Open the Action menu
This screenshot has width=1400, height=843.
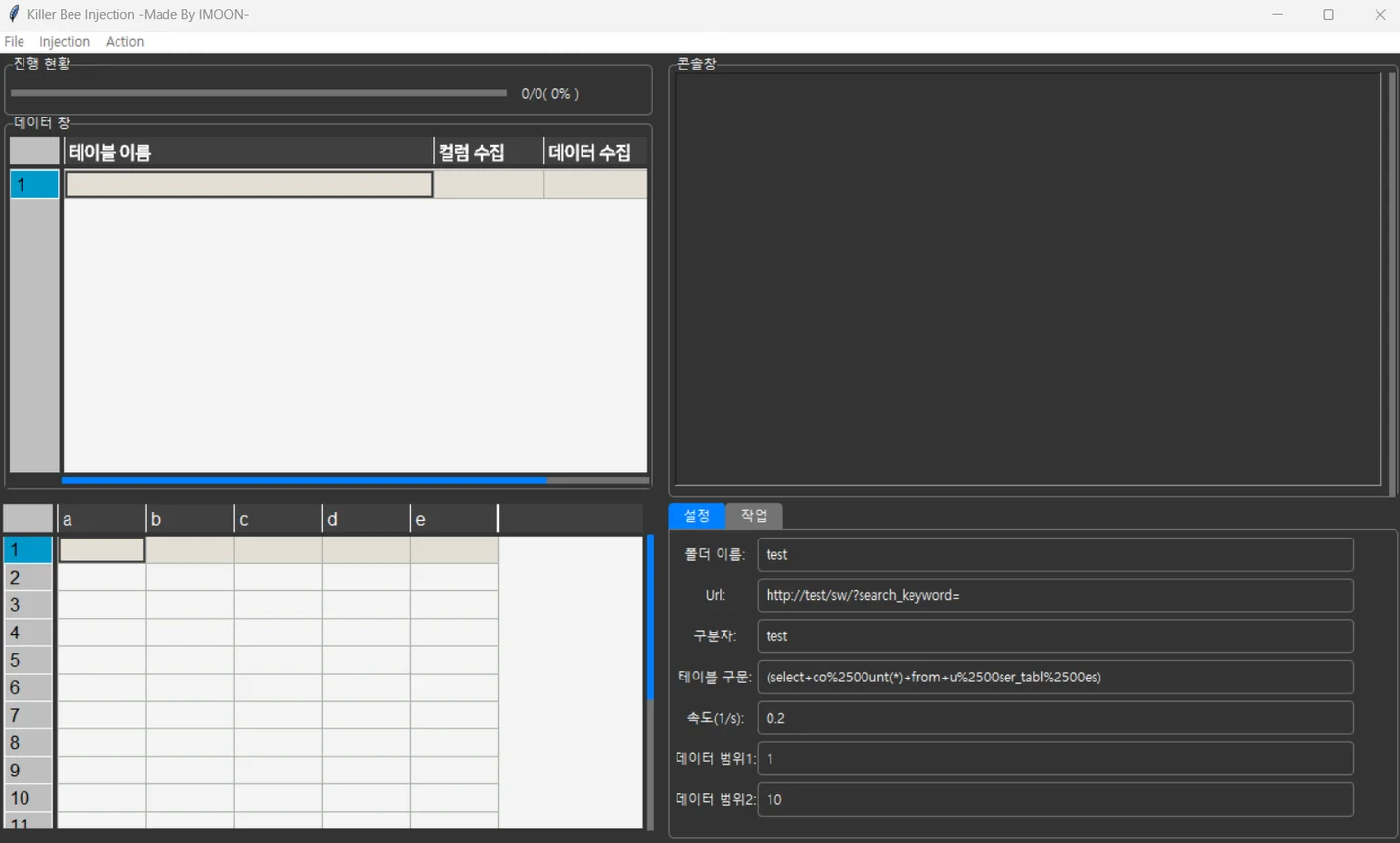[124, 41]
